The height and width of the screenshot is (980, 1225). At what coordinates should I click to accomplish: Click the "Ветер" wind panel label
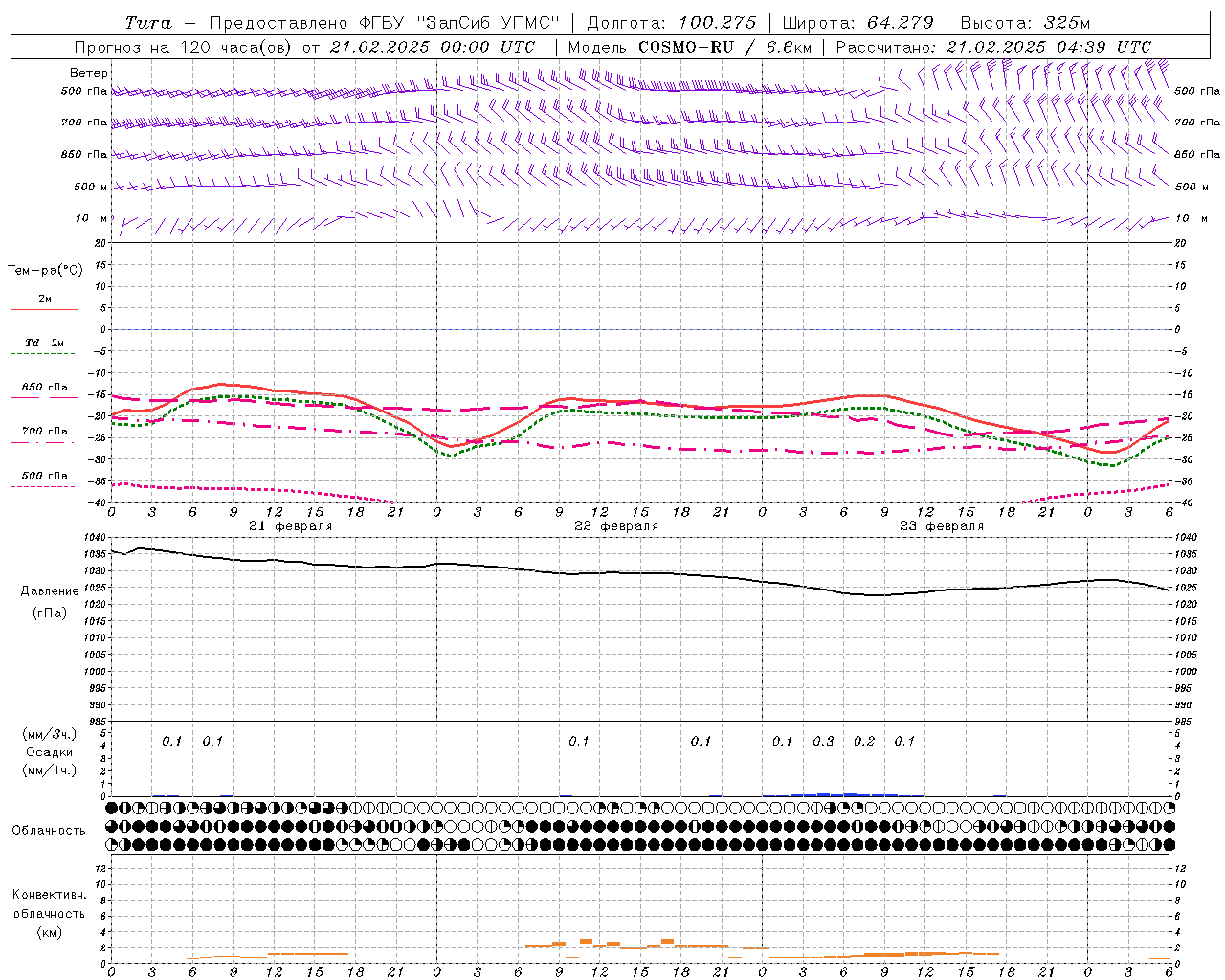coord(89,73)
